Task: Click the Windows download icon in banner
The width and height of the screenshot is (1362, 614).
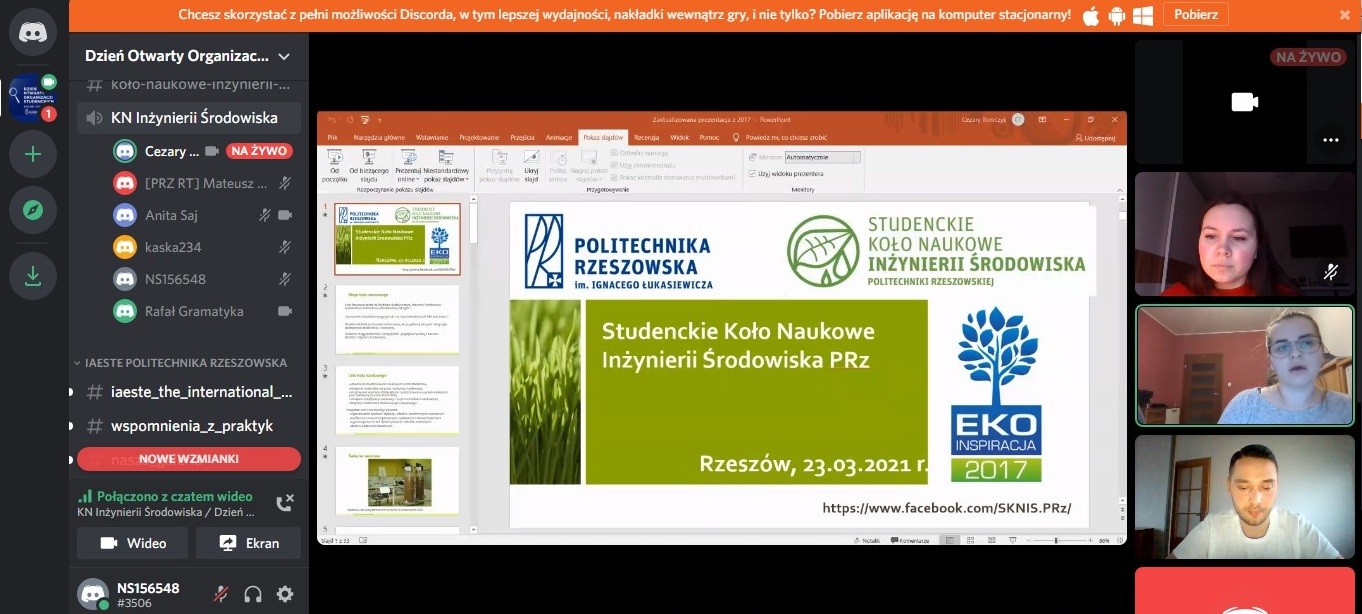Action: [1143, 15]
